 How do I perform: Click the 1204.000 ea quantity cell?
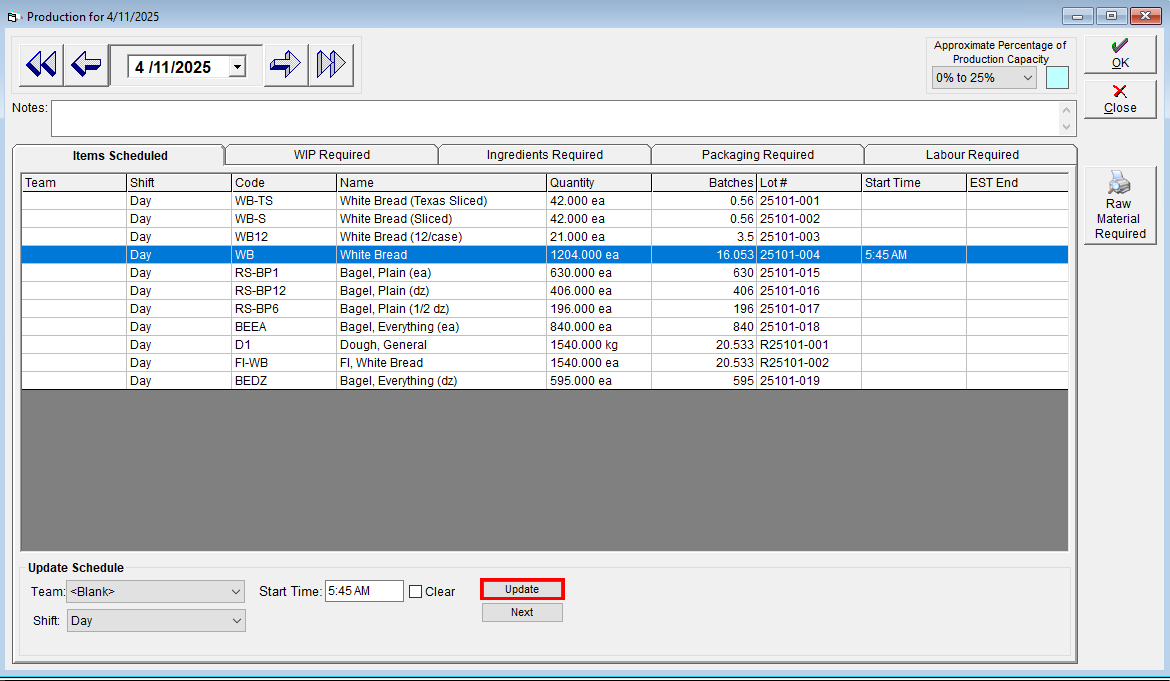coord(599,254)
